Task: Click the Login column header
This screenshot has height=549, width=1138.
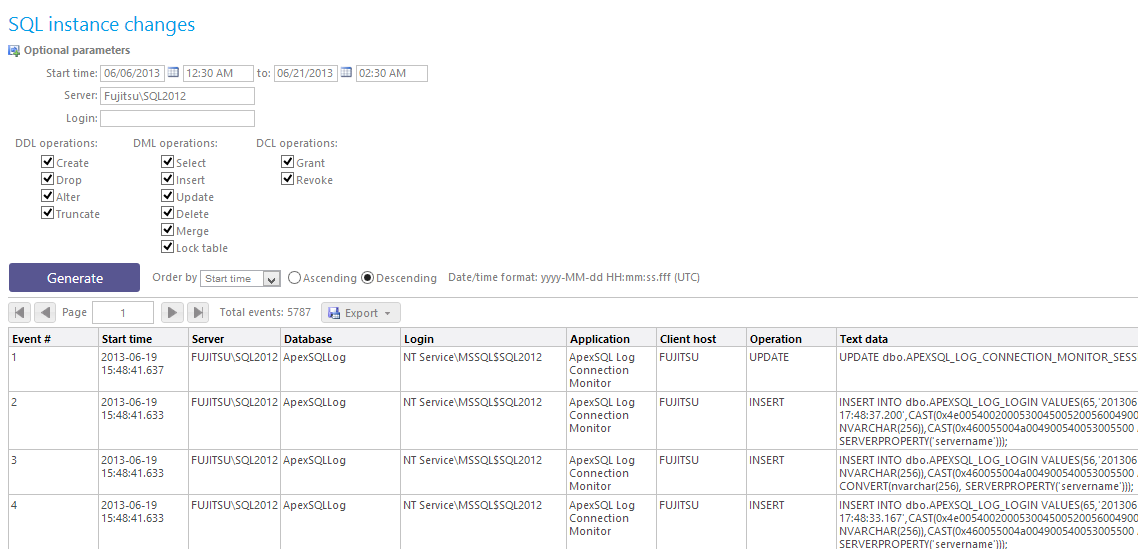Action: (483, 338)
